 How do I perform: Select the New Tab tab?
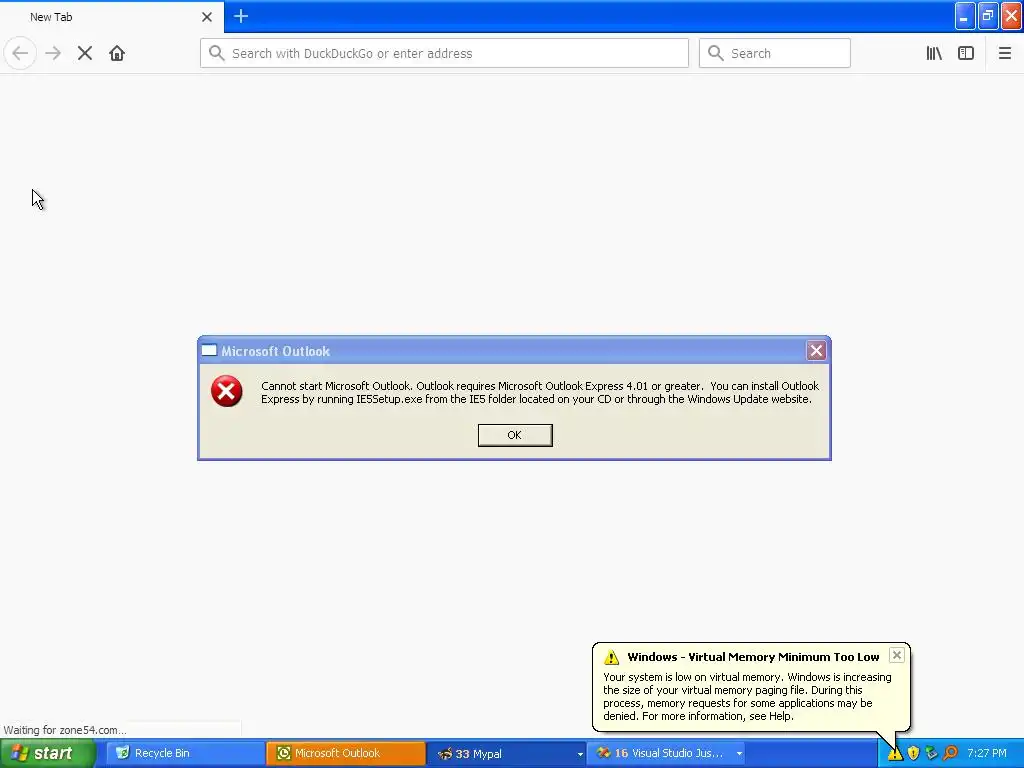coord(111,17)
